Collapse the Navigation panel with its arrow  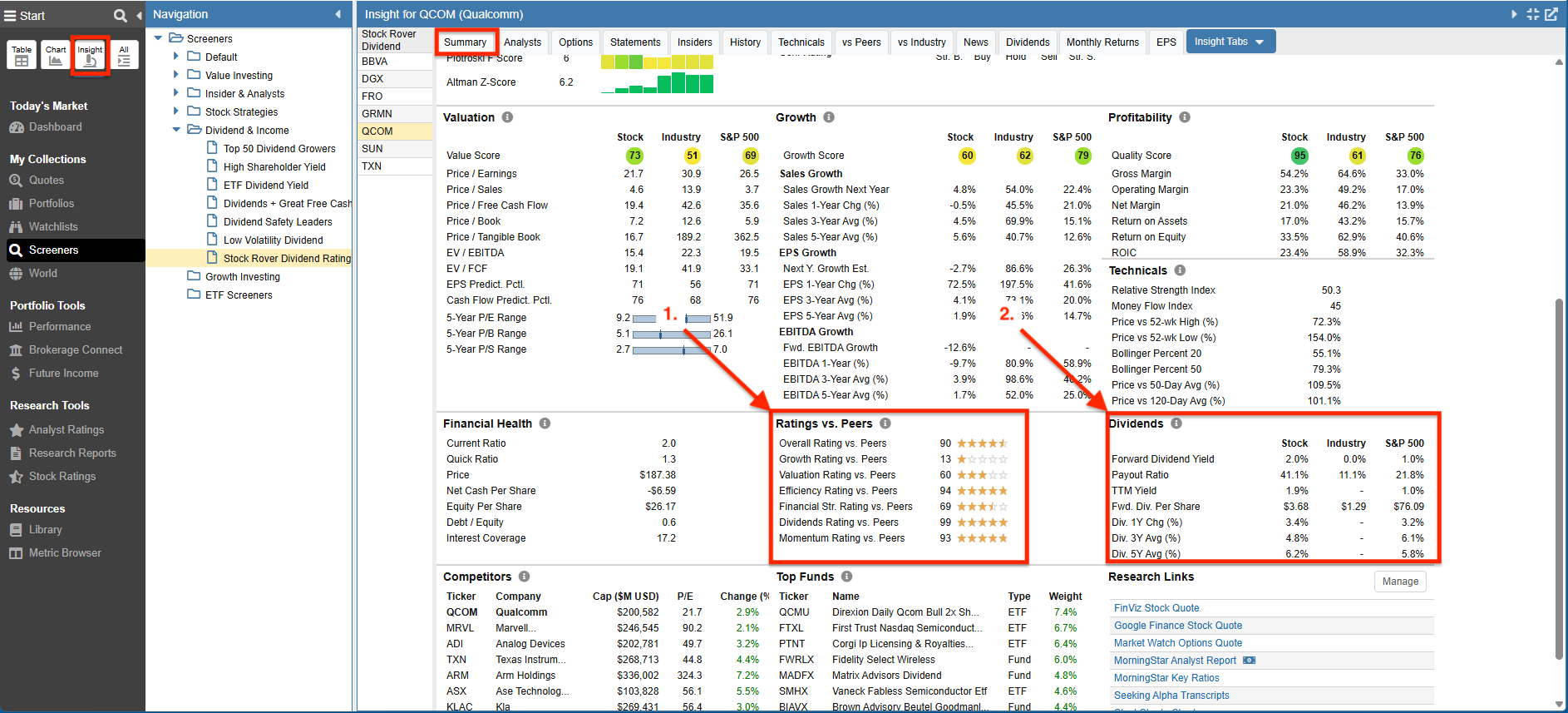click(x=338, y=14)
